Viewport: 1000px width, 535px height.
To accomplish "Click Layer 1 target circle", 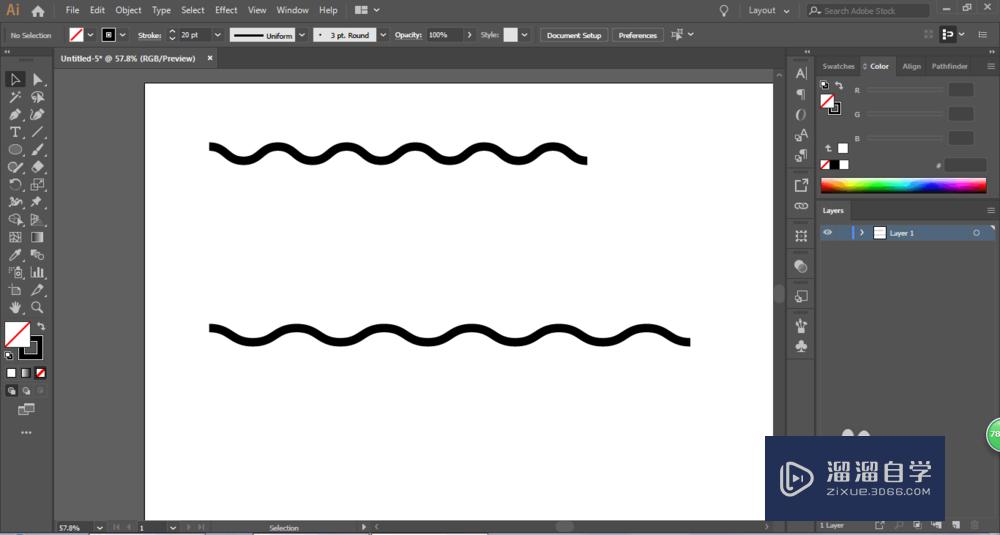I will pos(976,233).
